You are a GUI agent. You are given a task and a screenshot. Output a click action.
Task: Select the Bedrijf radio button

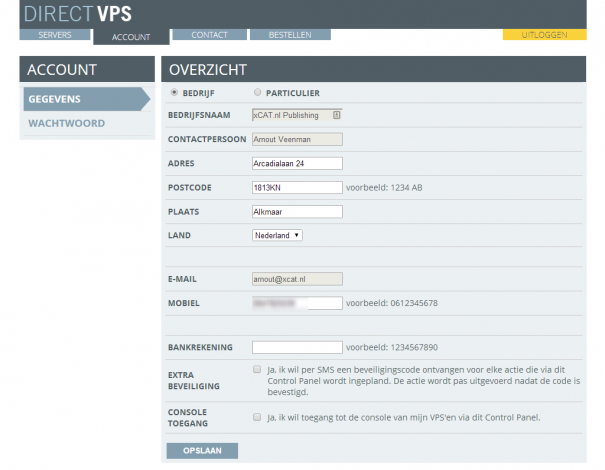pos(176,93)
